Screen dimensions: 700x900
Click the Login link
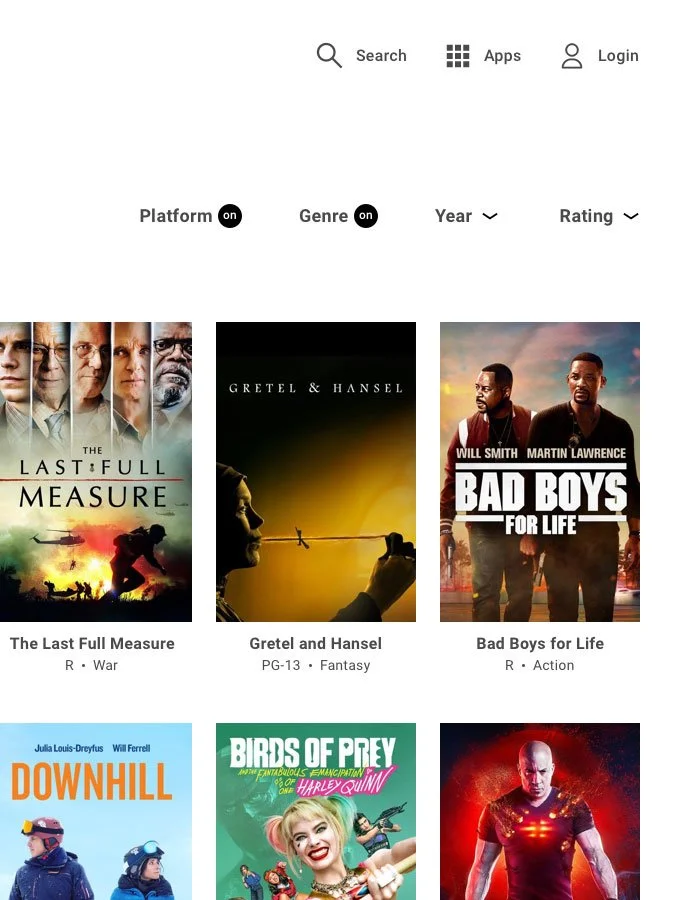pyautogui.click(x=618, y=56)
